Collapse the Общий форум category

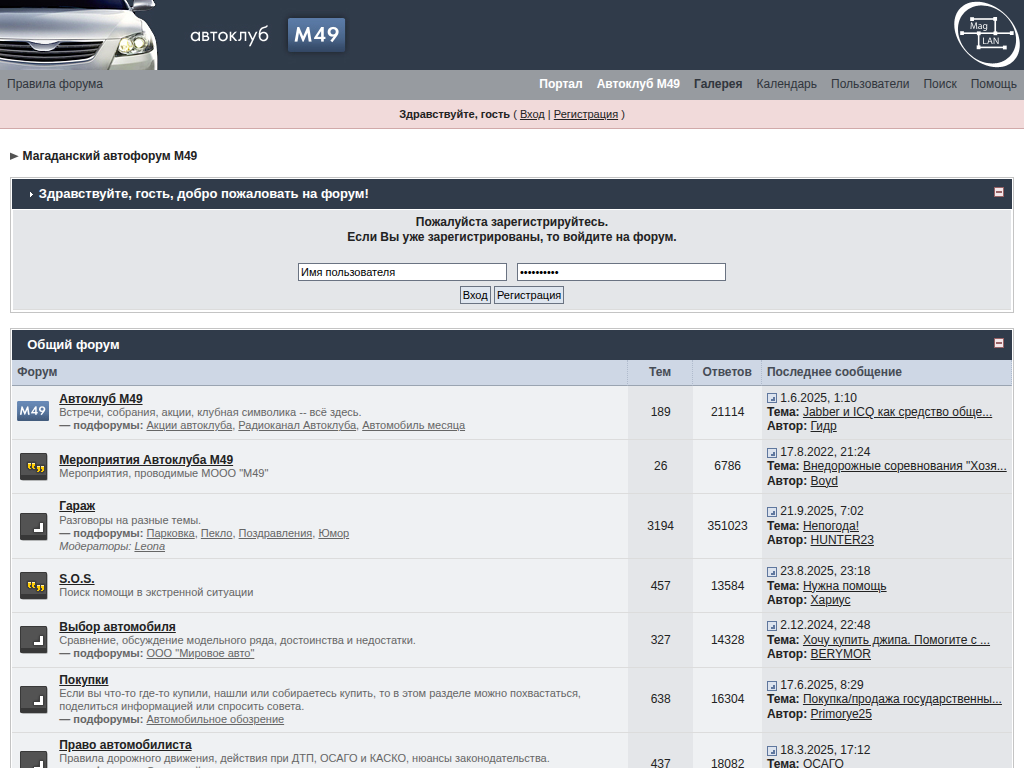pyautogui.click(x=998, y=343)
